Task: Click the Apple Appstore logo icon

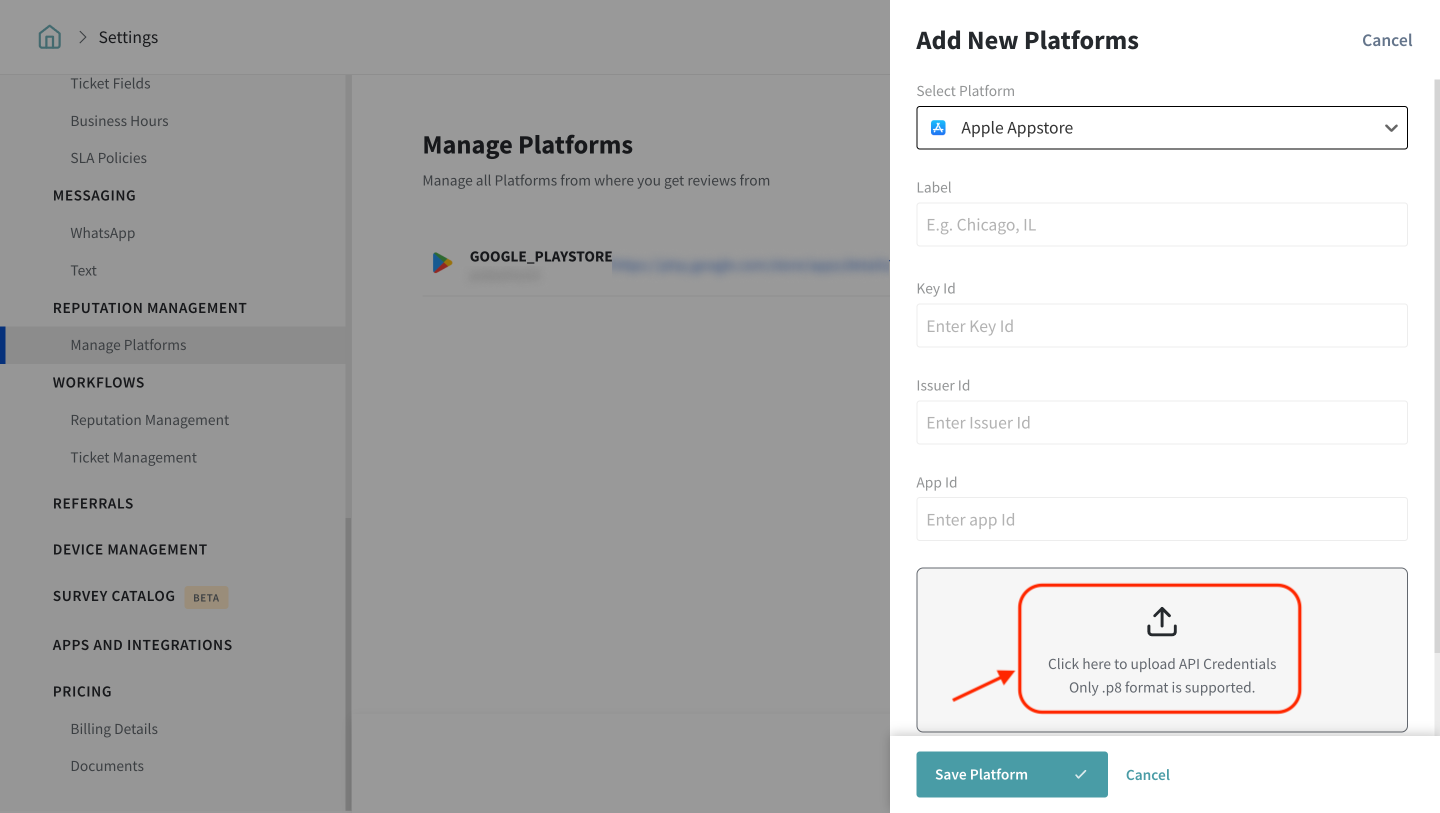Action: pyautogui.click(x=938, y=128)
